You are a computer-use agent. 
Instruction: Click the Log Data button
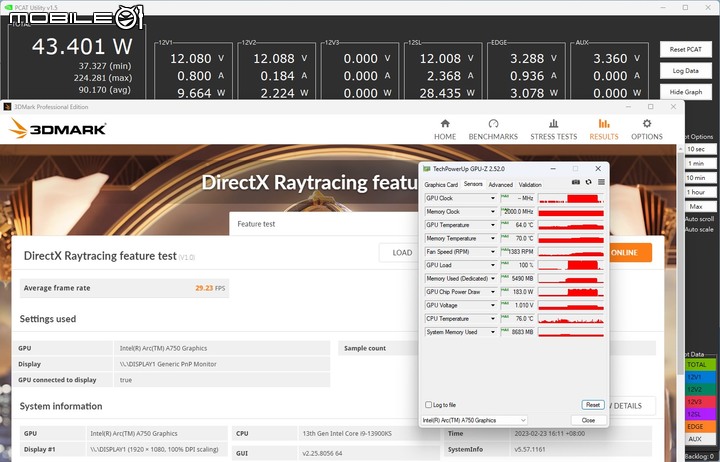coord(686,71)
